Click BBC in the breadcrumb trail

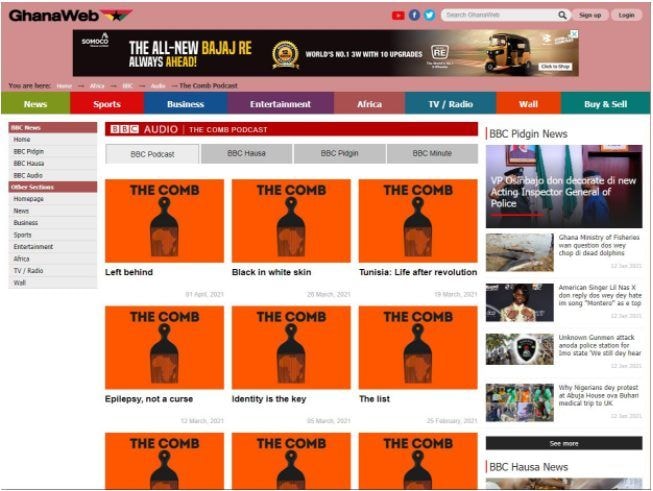[128, 86]
